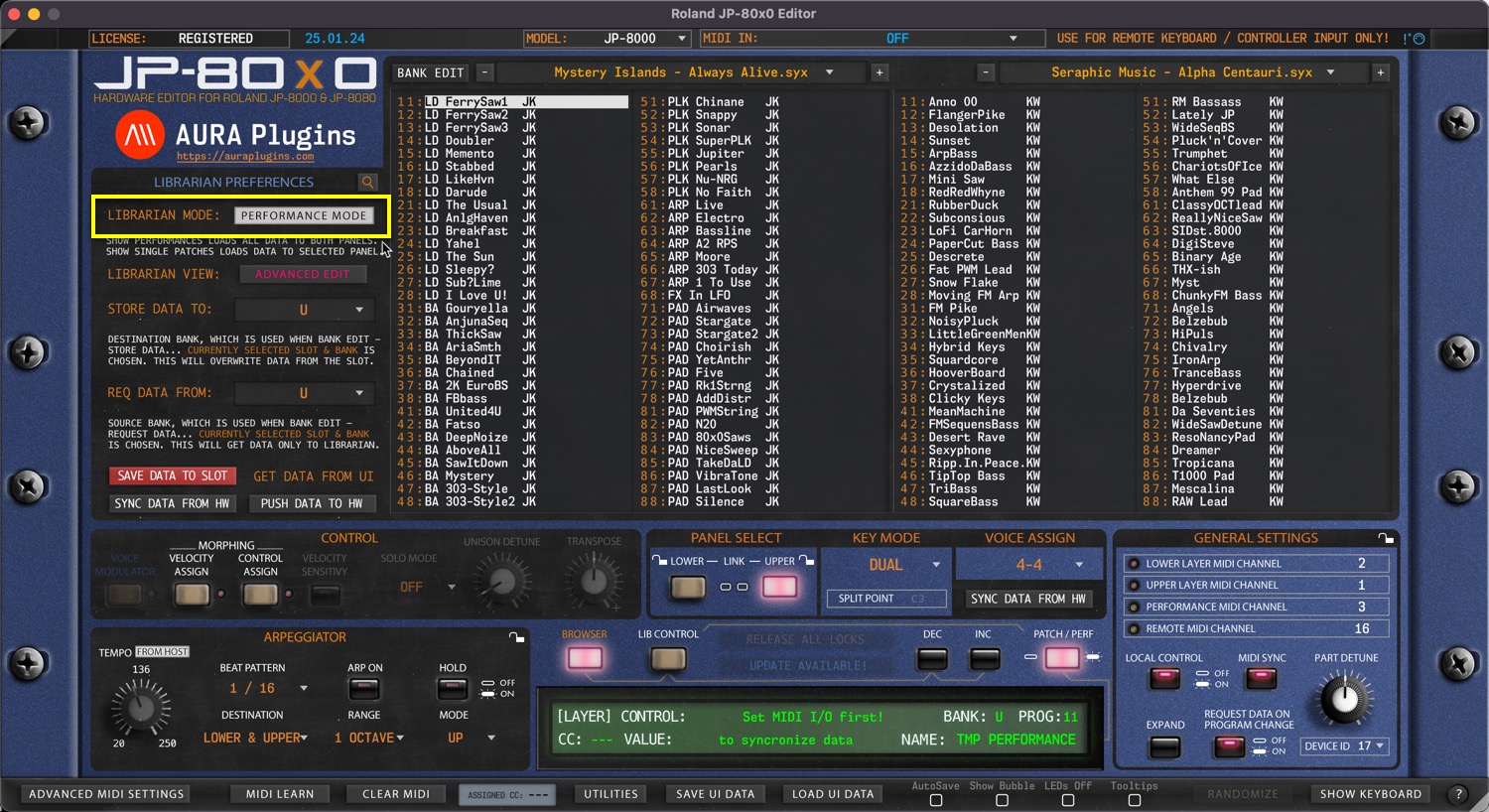This screenshot has height=812, width=1489.
Task: Open help with the question mark button
Action: pos(1457,794)
